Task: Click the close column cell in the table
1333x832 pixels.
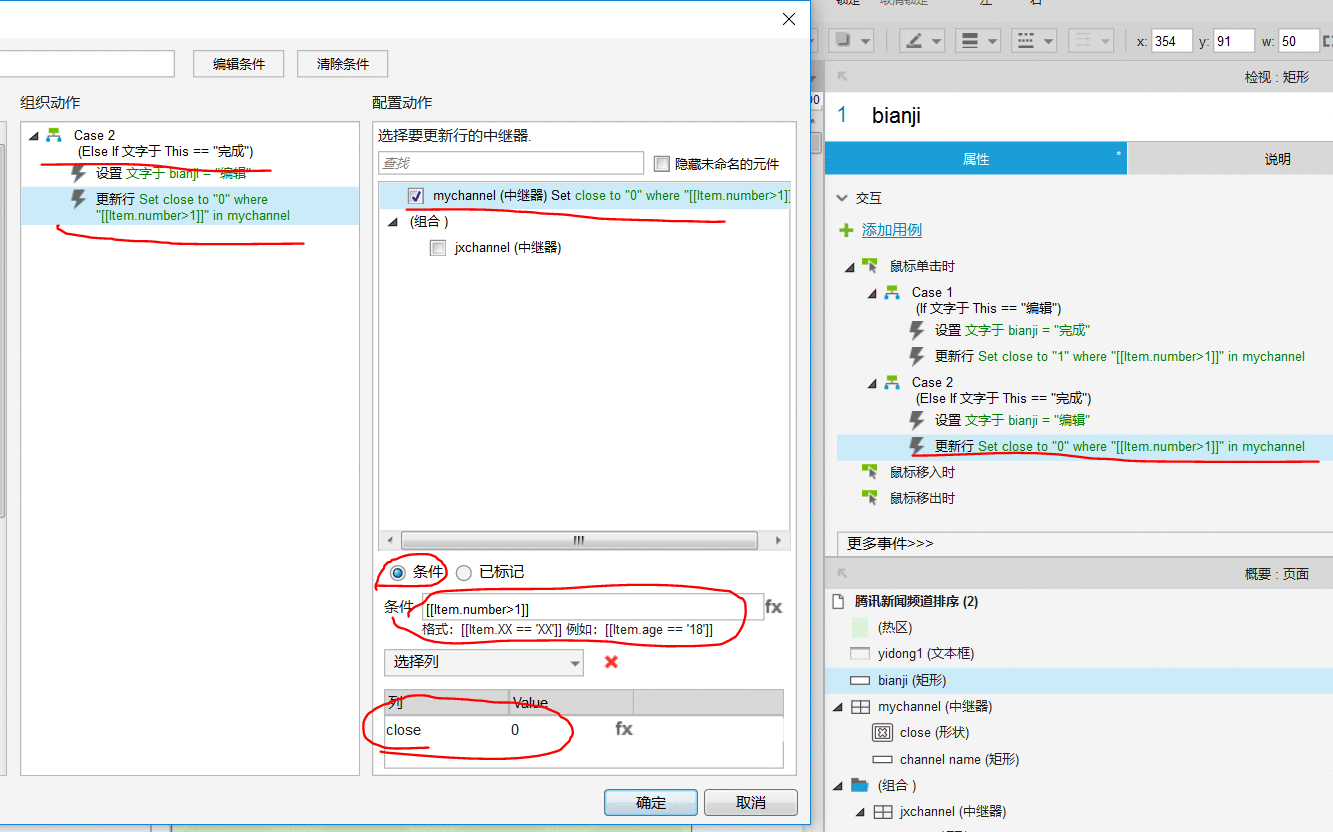Action: 446,730
